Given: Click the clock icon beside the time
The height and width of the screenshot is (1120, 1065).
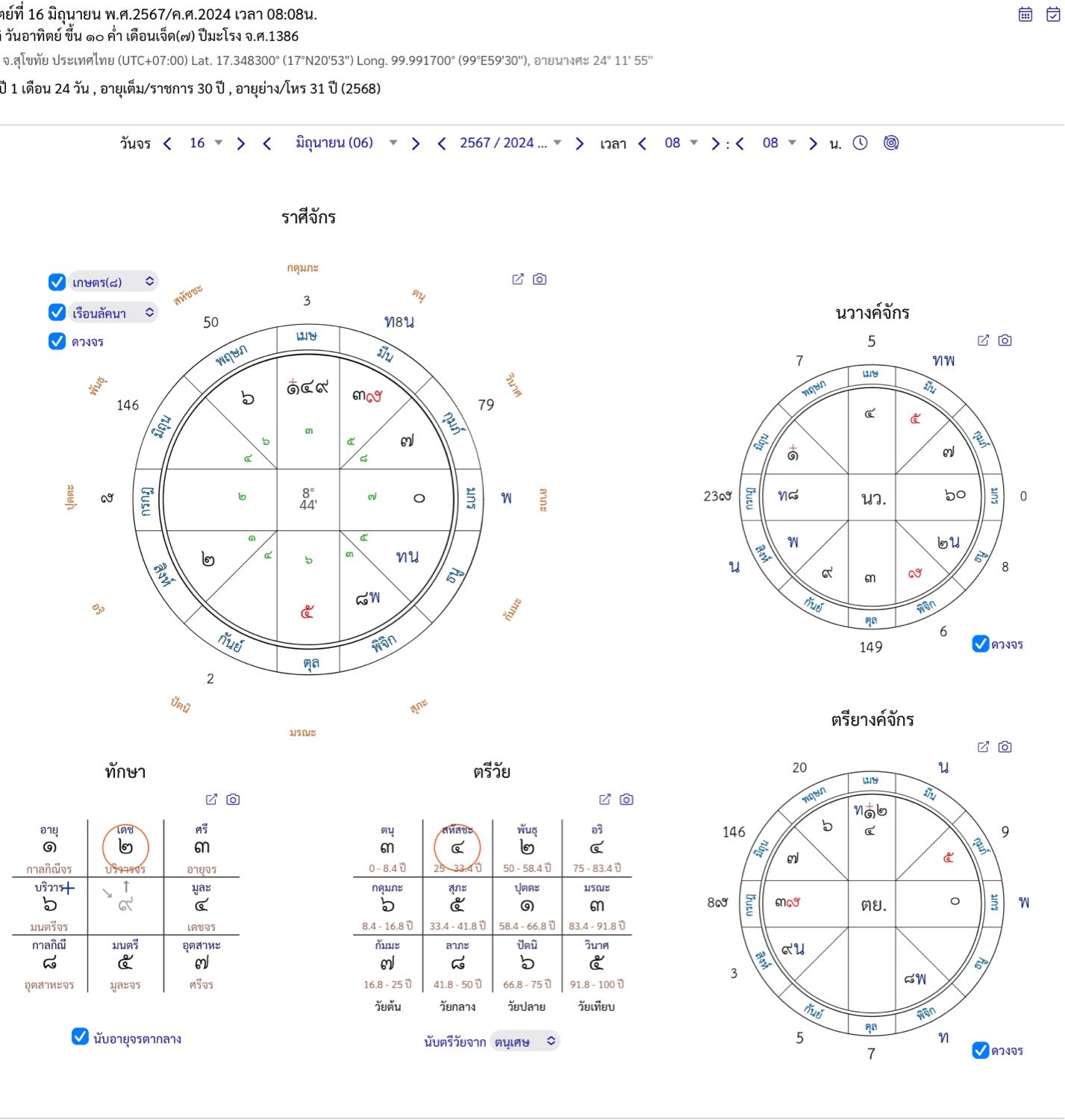Looking at the screenshot, I should [x=861, y=143].
